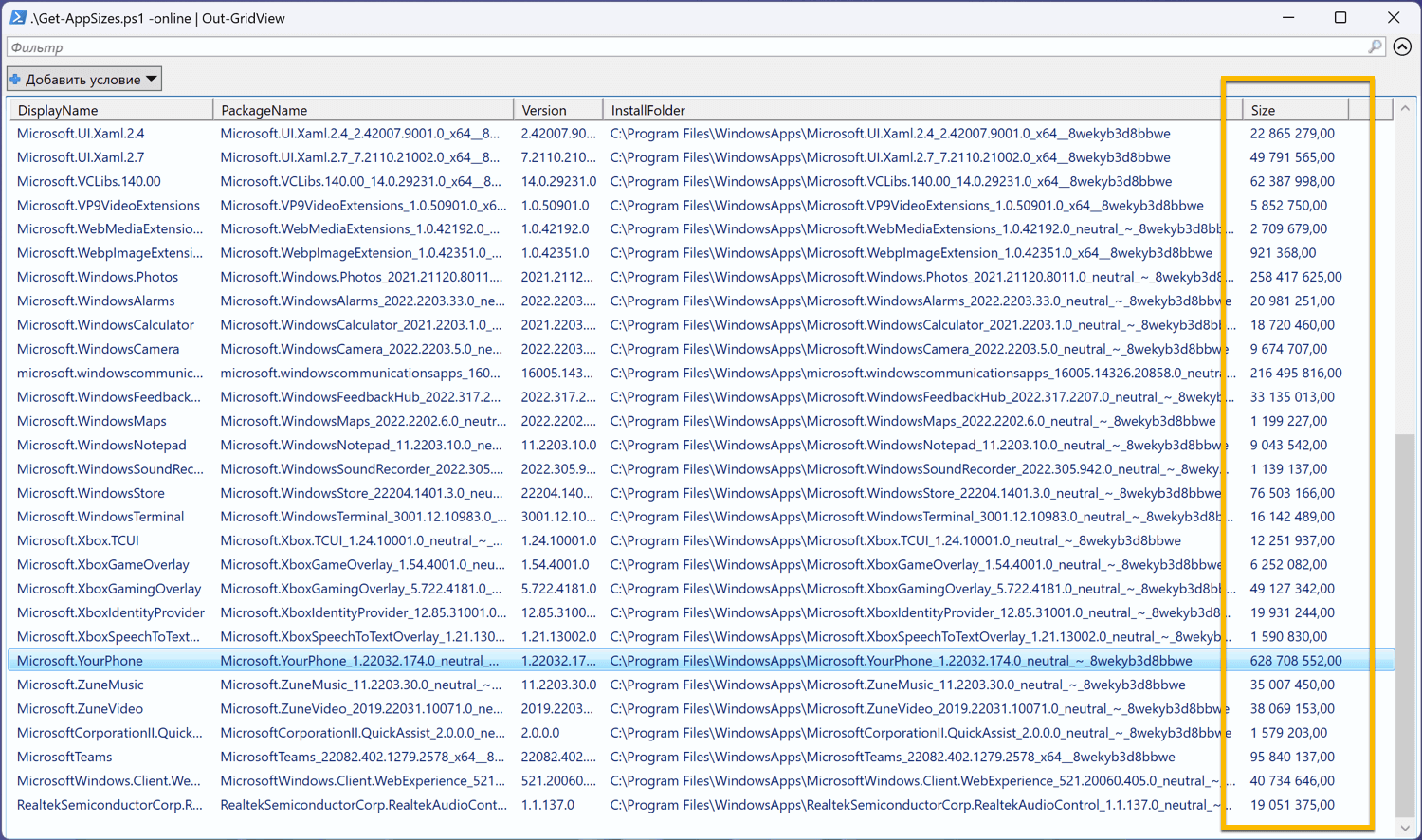Select the Microsoft.XboxGameOverlay row
The width and height of the screenshot is (1422, 840).
point(702,565)
